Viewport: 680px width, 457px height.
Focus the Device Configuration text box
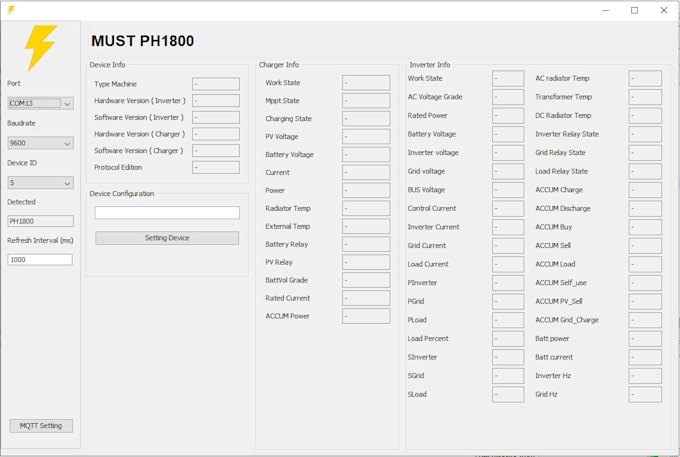167,212
